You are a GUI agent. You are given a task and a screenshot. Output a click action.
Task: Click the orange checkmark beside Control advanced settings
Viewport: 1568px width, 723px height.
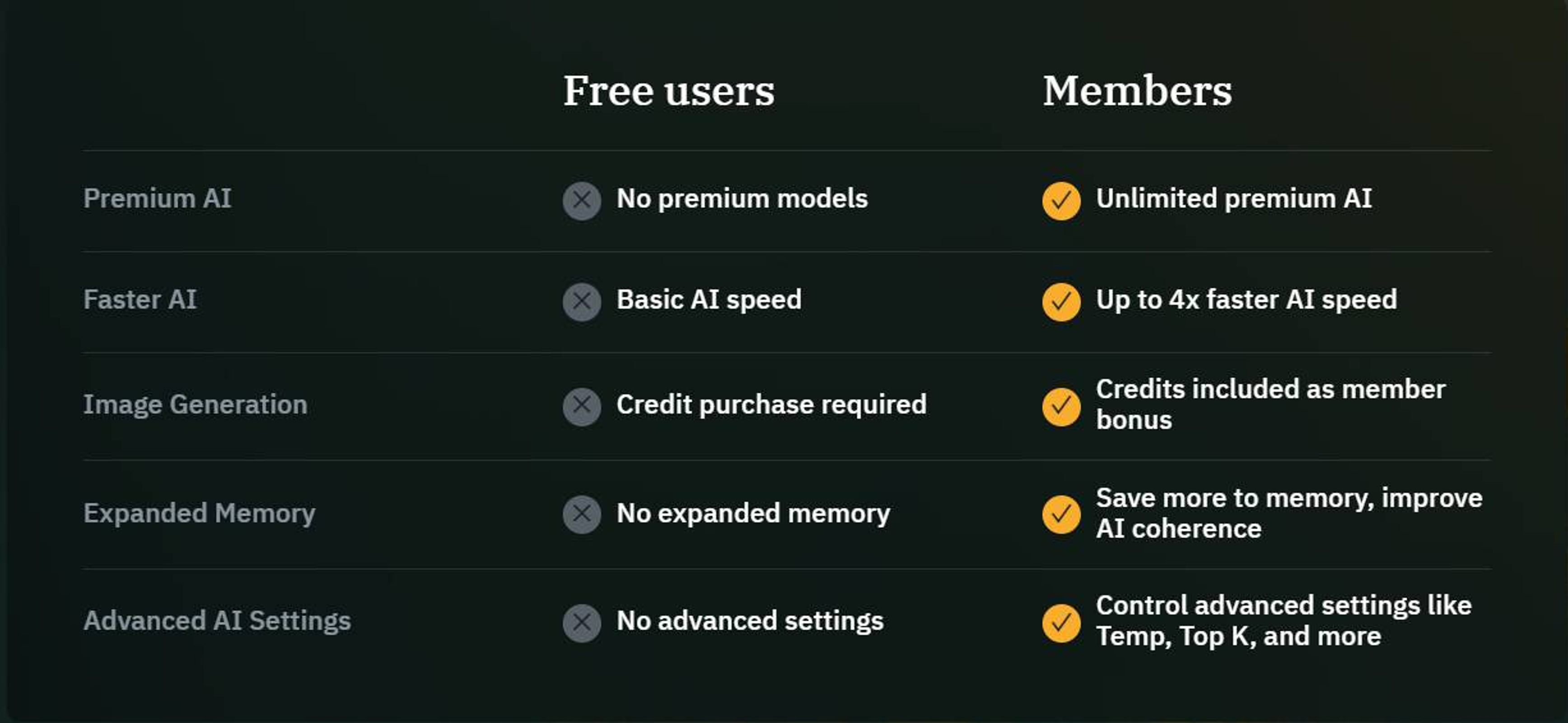[x=1061, y=623]
